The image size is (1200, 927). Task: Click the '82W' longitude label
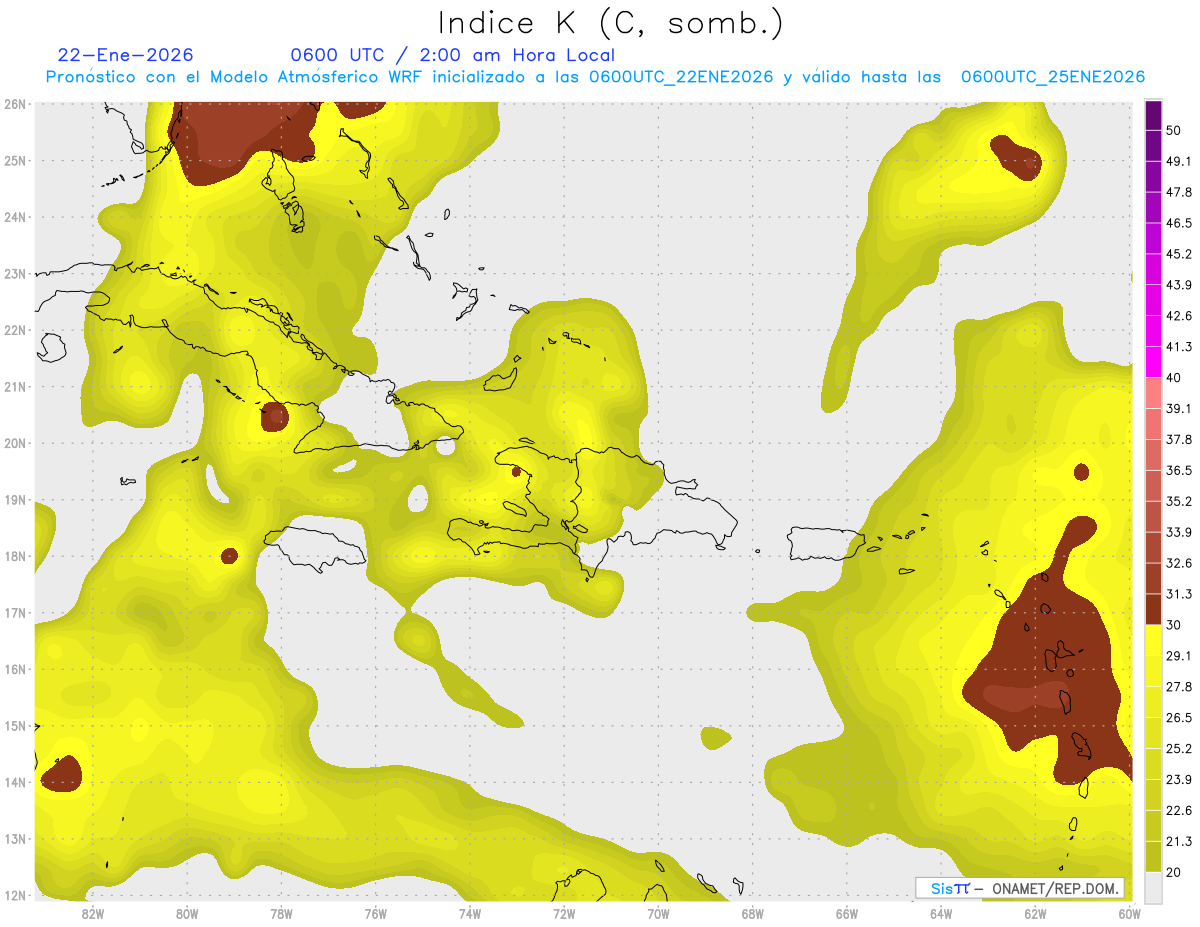click(93, 913)
